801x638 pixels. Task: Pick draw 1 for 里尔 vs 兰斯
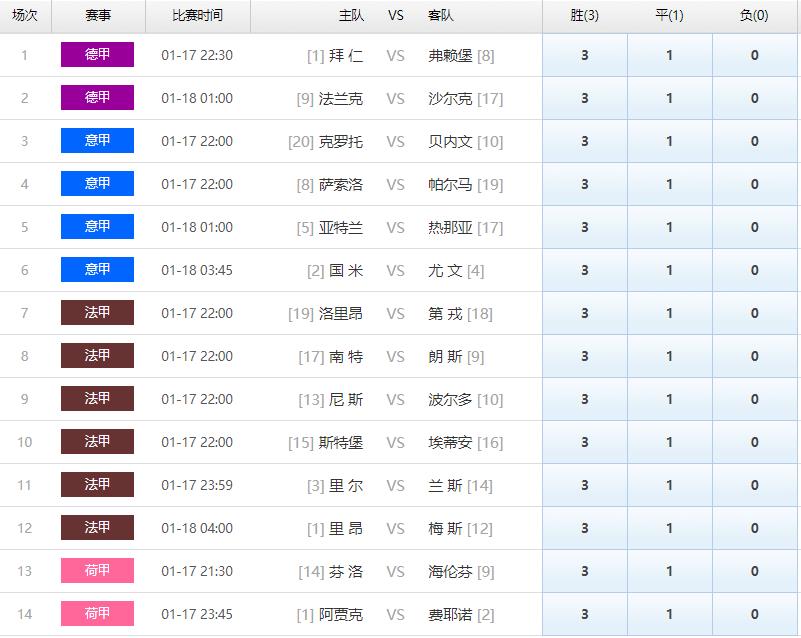[x=670, y=485]
